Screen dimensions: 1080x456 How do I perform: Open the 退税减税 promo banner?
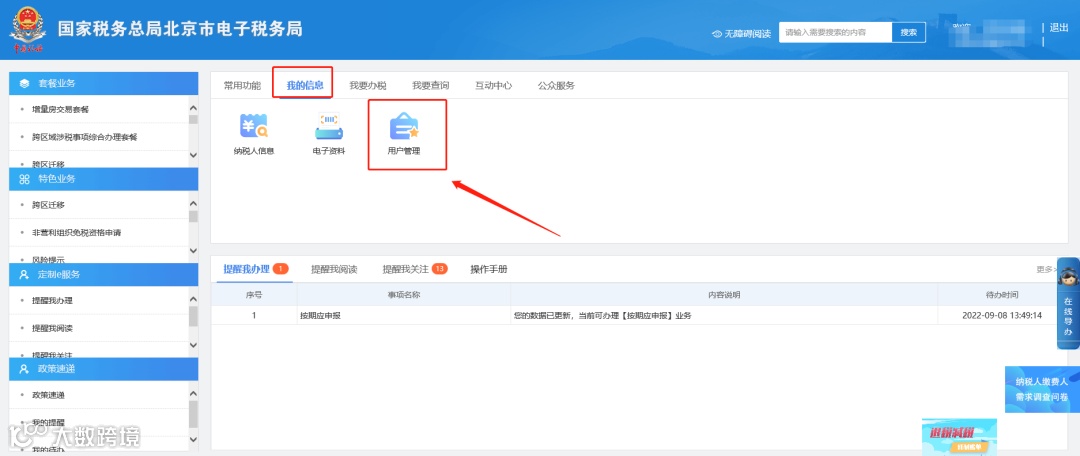pyautogui.click(x=959, y=436)
